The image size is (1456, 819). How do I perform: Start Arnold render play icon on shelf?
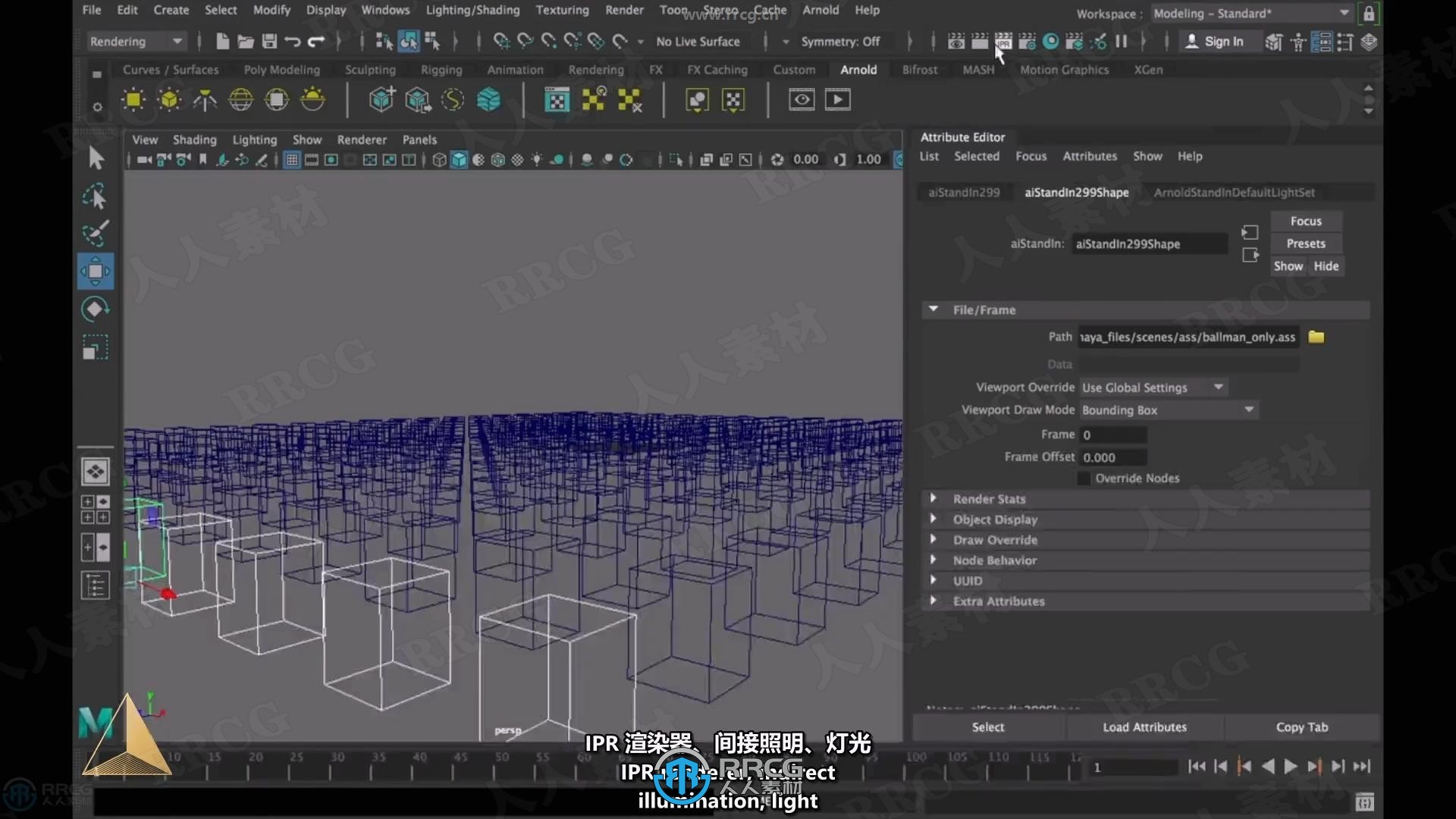[837, 99]
